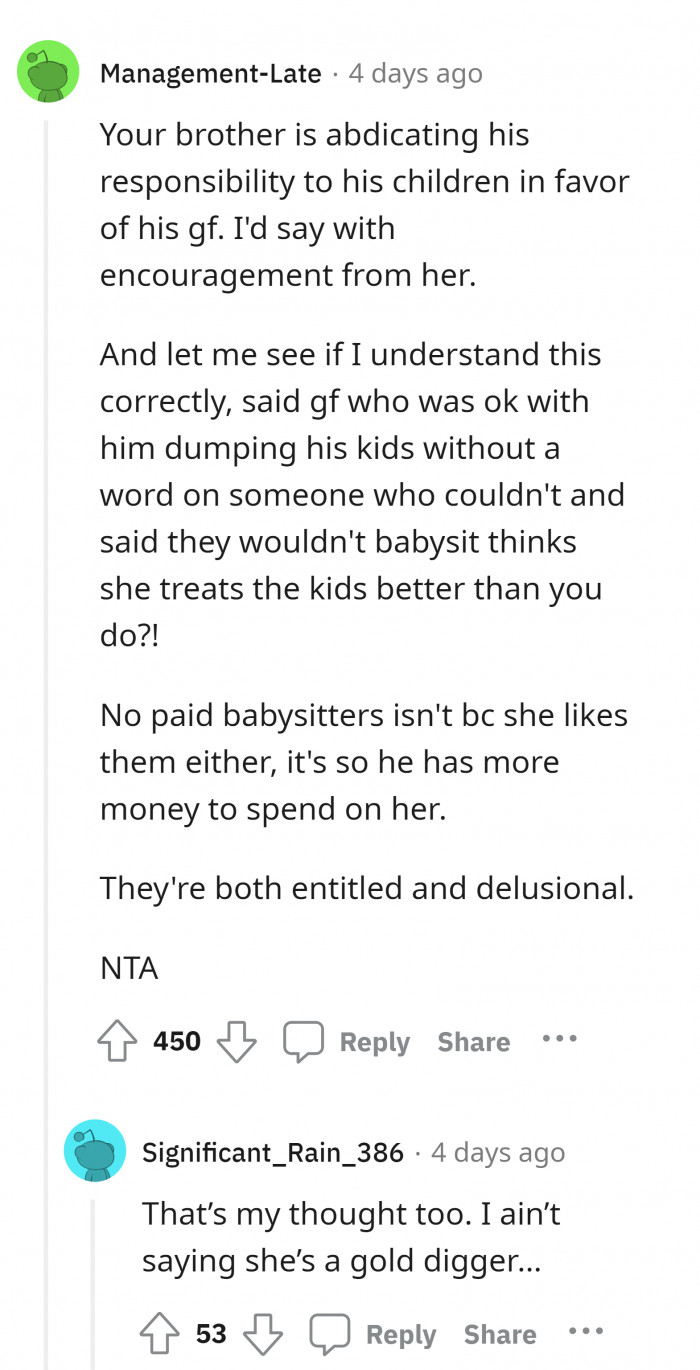Visit Management-Late user profile
700x1370 pixels.
point(210,74)
